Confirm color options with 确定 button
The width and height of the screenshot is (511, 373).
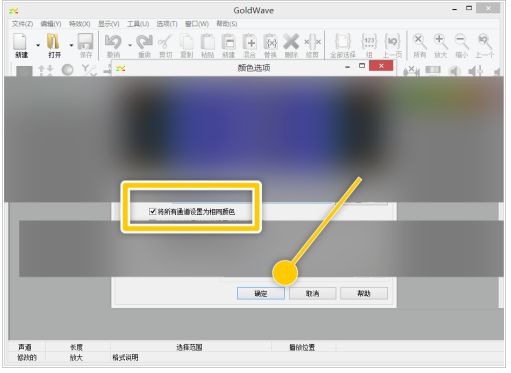pos(261,293)
